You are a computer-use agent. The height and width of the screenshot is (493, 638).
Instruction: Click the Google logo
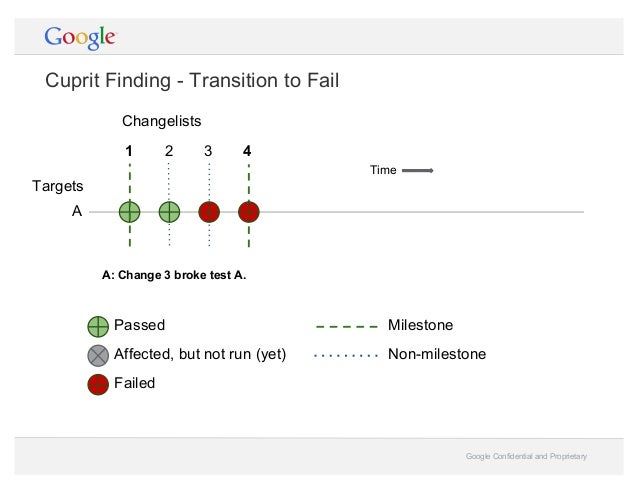80,38
